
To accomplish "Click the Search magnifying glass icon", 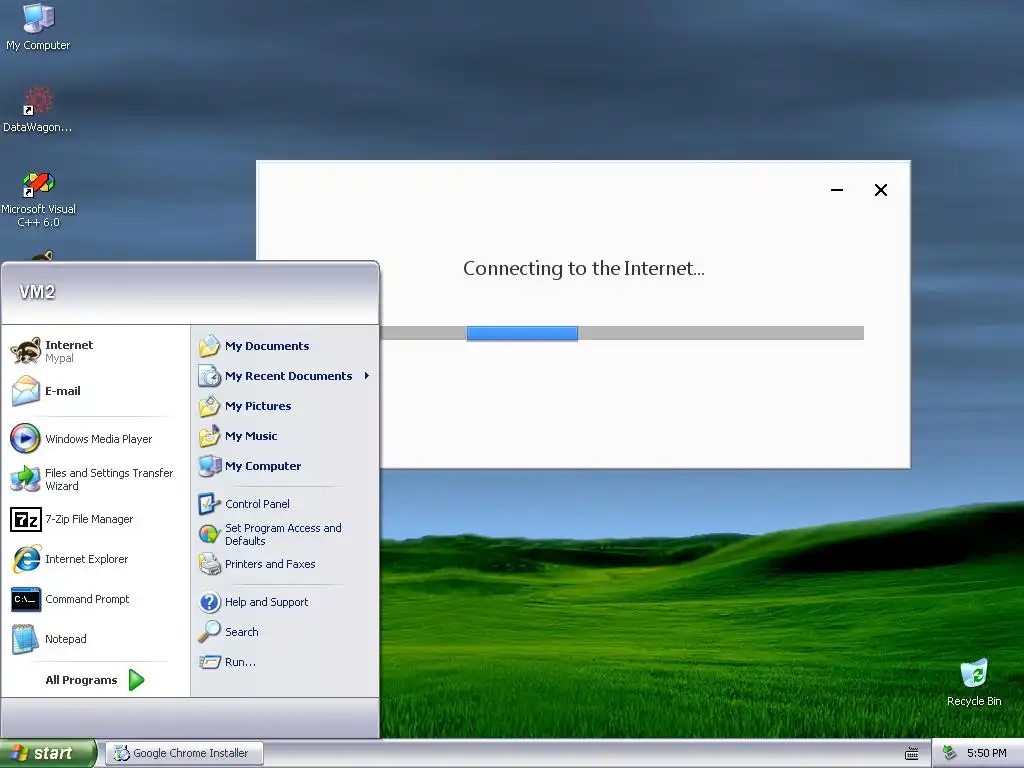I will tap(210, 632).
